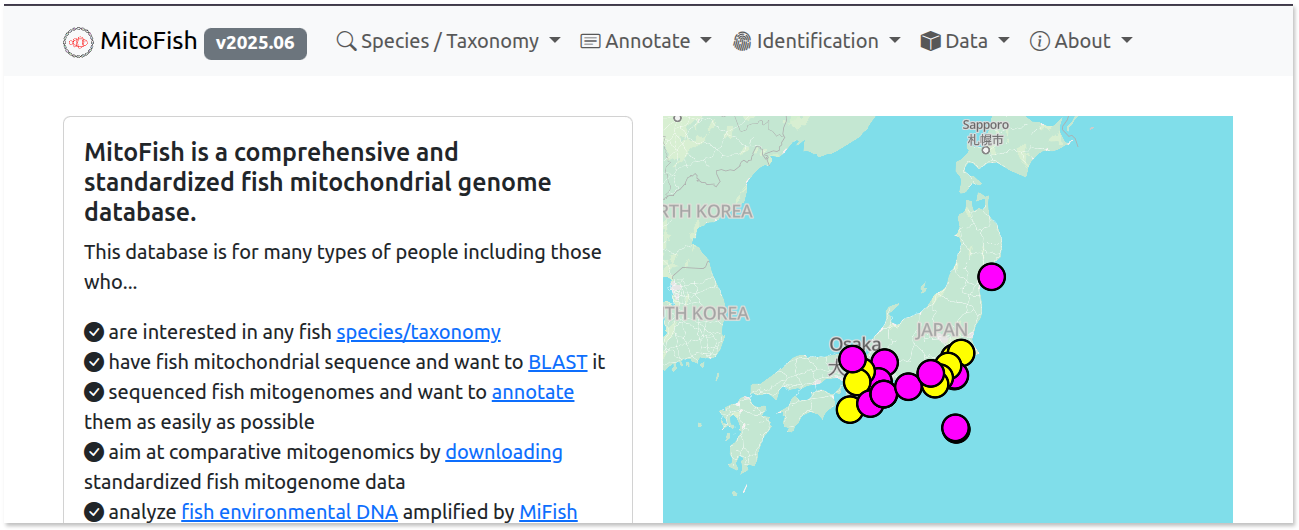The image size is (1299, 530).
Task: Expand the Species / Taxonomy dropdown caret
Action: point(555,41)
